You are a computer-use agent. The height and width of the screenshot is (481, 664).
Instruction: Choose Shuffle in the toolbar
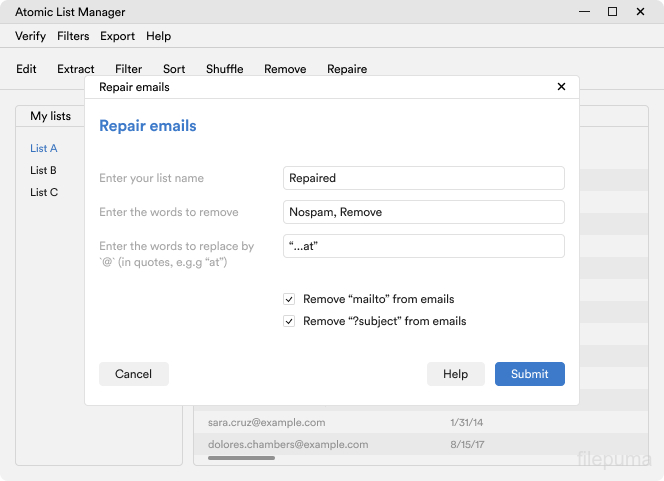[224, 69]
